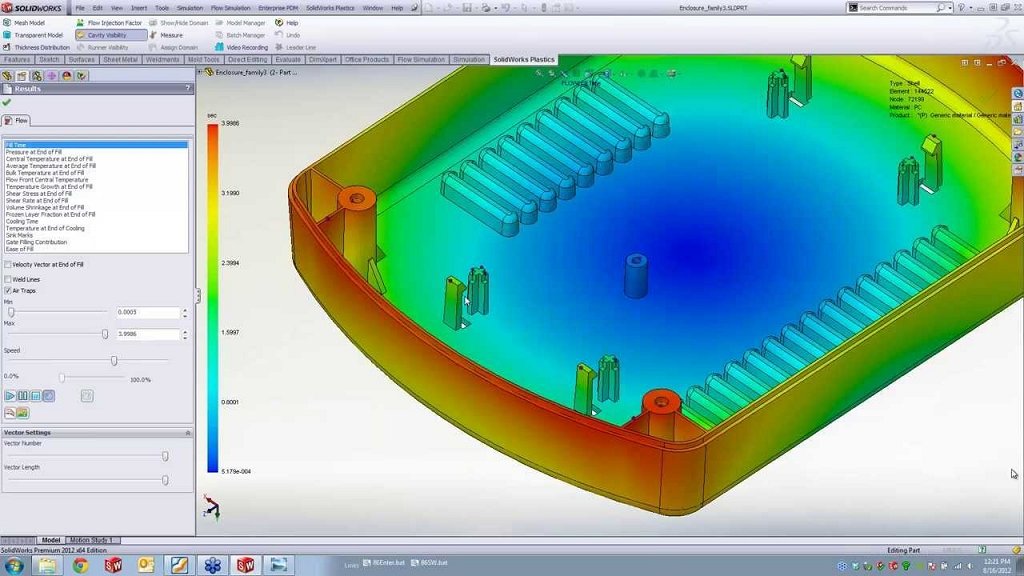Viewport: 1024px width, 576px height.
Task: Start Video Recording
Action: 218,47
